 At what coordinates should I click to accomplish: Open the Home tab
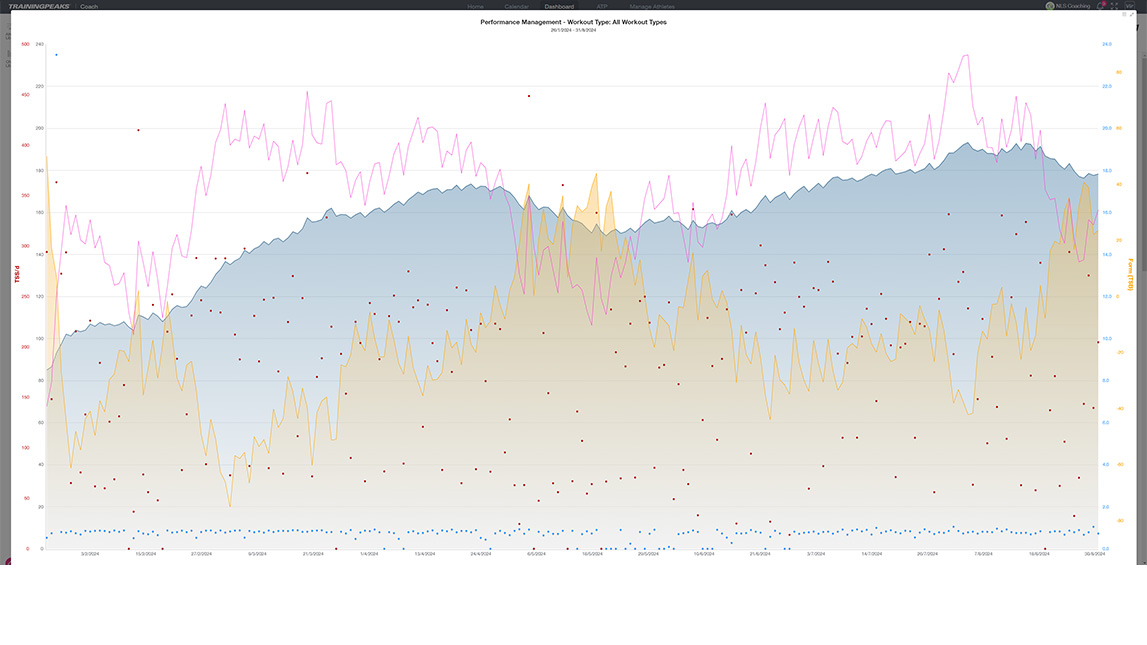point(475,6)
